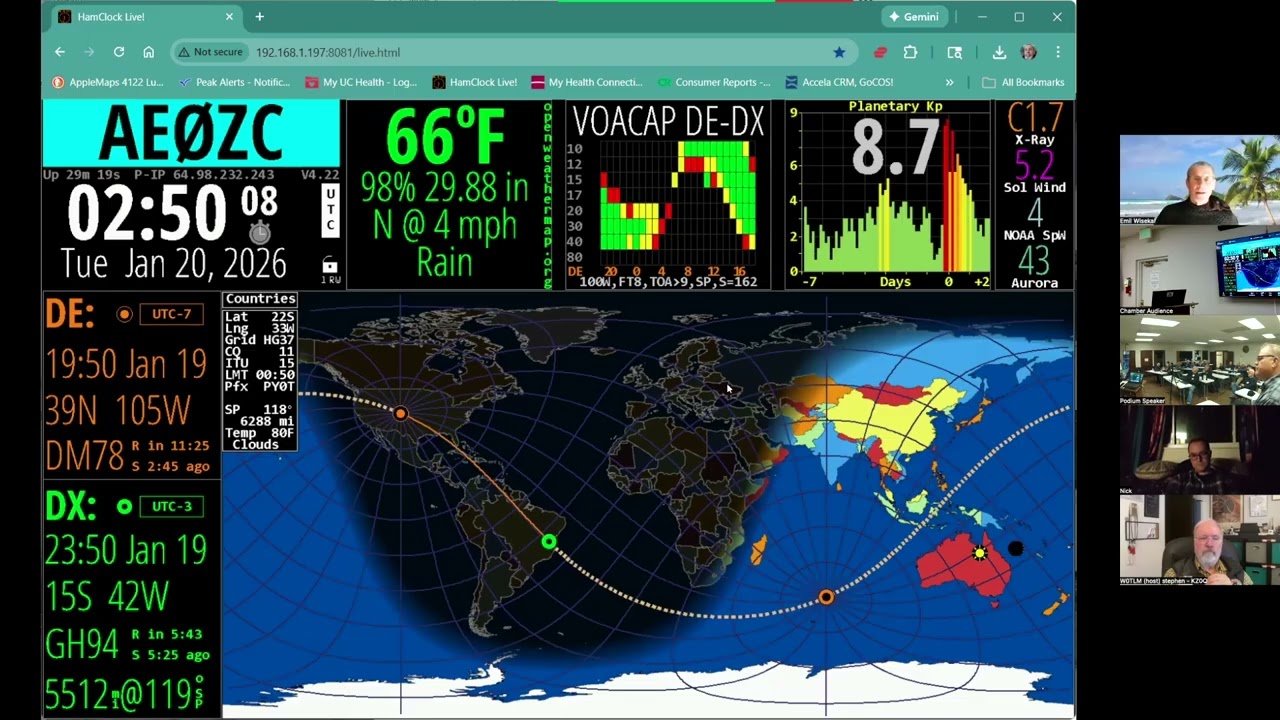Click the Planetary Kp pane title
Screen dimensions: 1280x720
click(x=895, y=106)
